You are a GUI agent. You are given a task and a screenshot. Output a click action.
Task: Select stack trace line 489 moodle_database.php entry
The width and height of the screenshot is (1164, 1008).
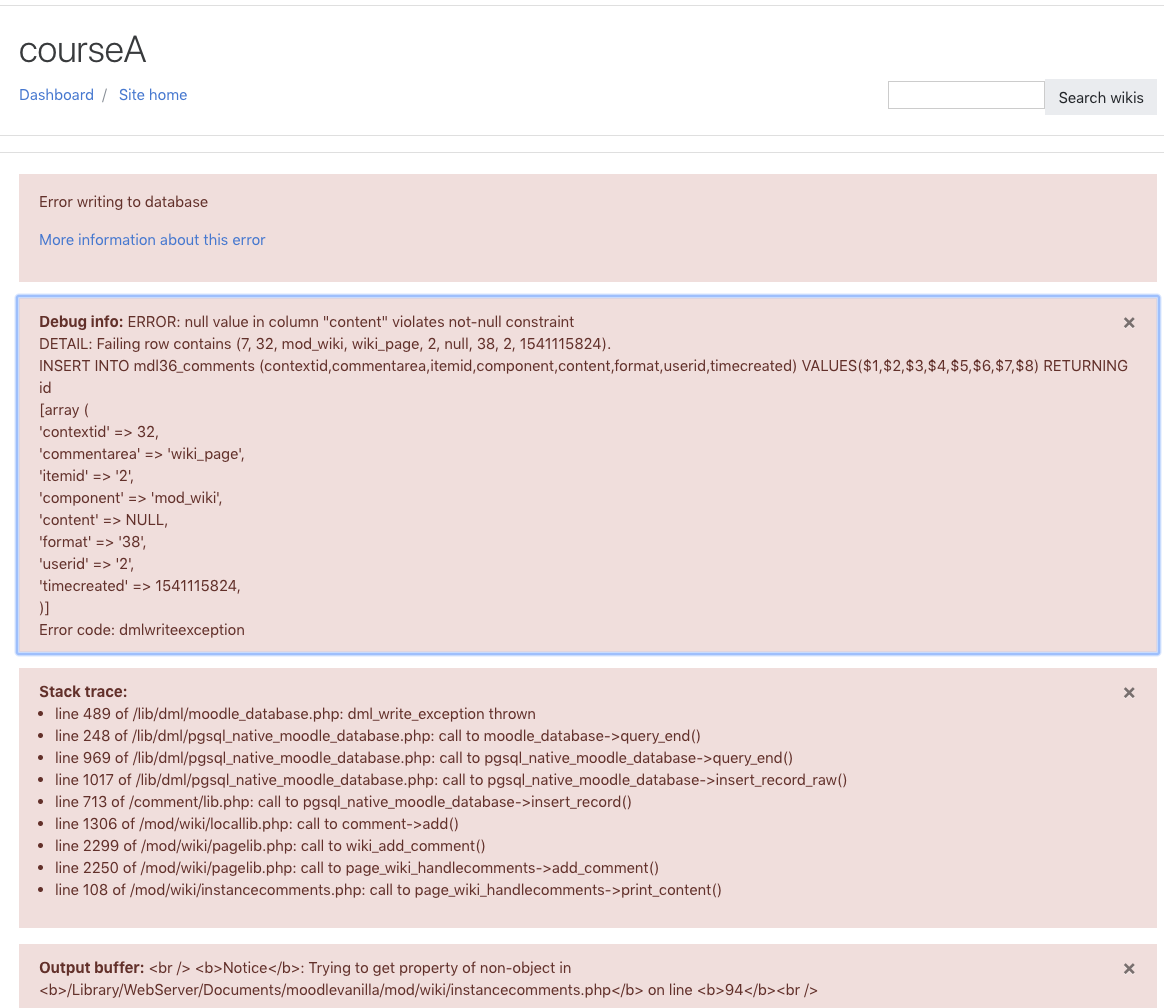295,714
